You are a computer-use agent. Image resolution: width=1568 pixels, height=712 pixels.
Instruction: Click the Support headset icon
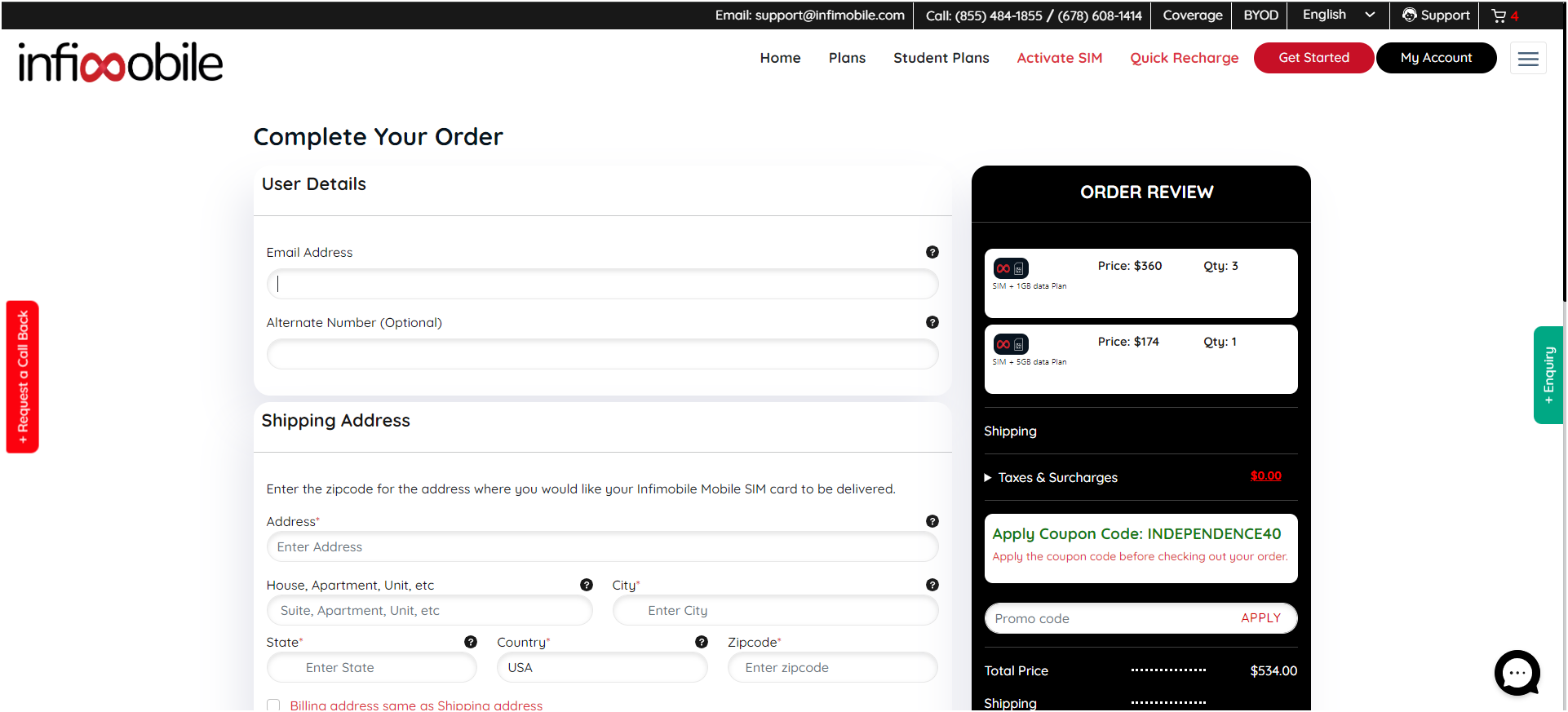(1409, 15)
